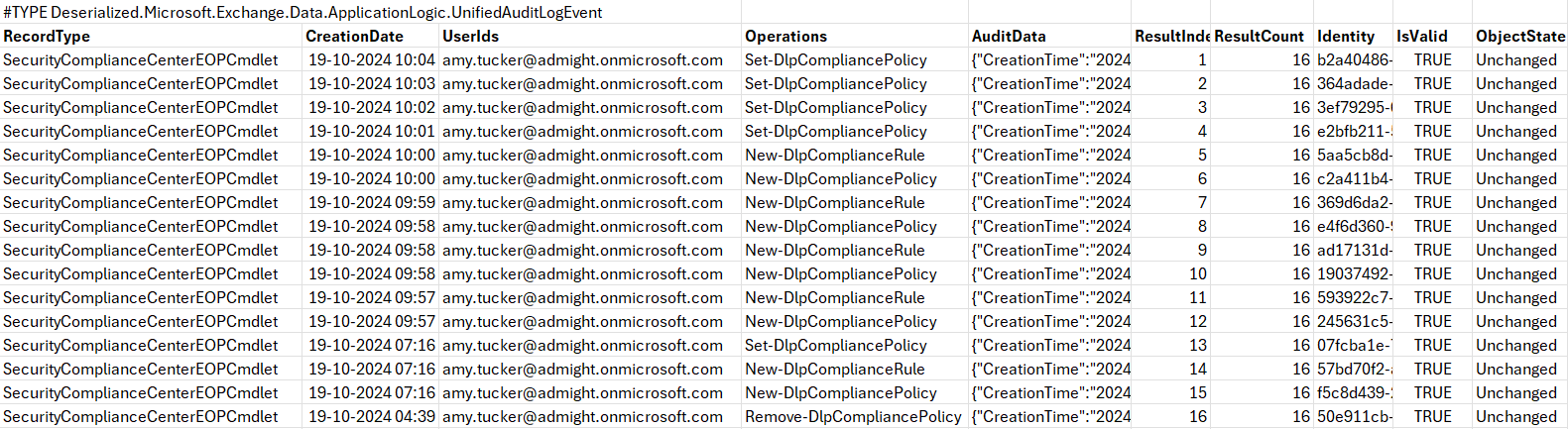Select the #TYPE Deserialized header cell
This screenshot has width=1568, height=429.
point(302,13)
